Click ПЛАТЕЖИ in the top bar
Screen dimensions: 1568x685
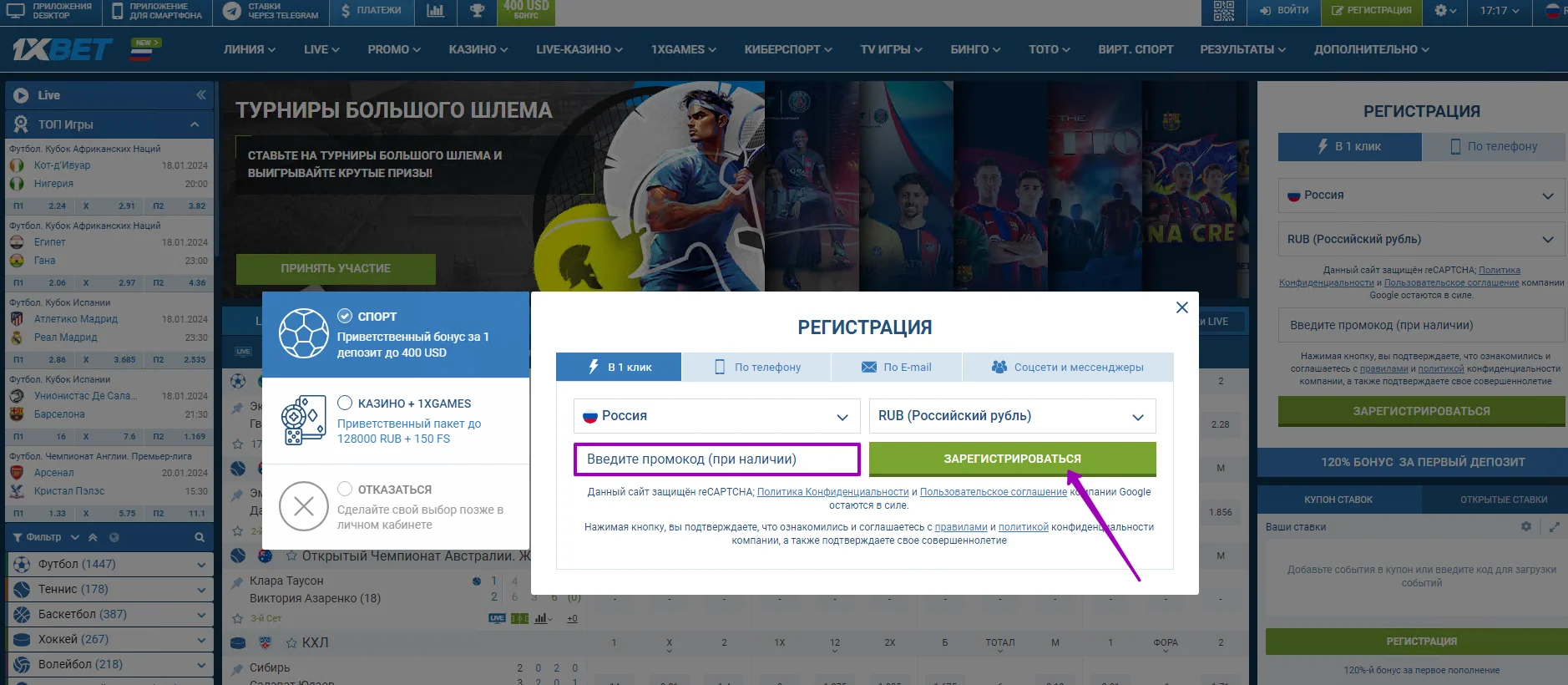[x=371, y=11]
